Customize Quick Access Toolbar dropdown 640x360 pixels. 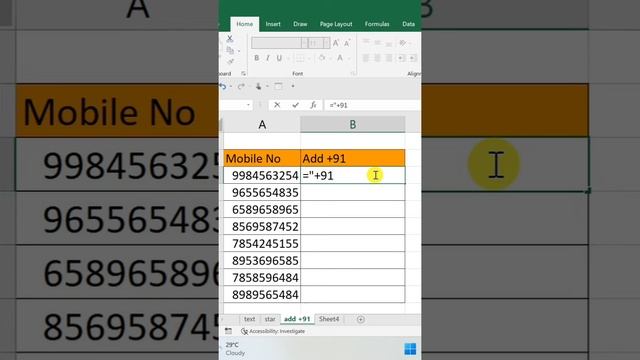293,86
